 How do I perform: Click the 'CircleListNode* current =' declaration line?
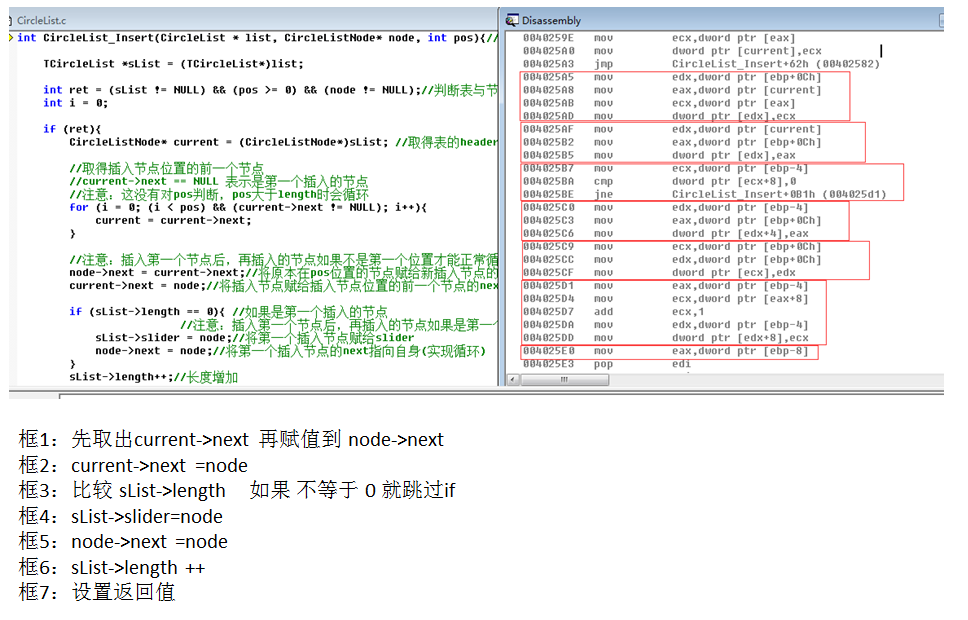click(x=283, y=142)
